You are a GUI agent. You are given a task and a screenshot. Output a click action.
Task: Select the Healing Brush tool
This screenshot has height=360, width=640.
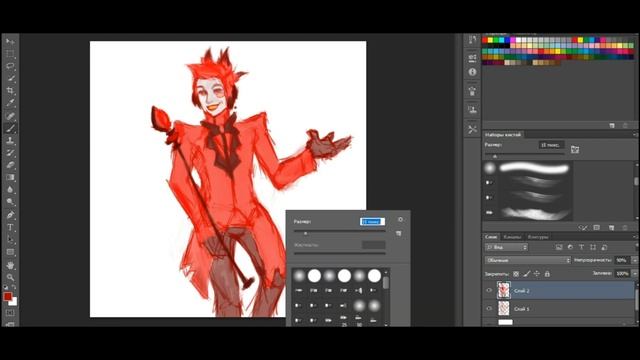tap(10, 116)
